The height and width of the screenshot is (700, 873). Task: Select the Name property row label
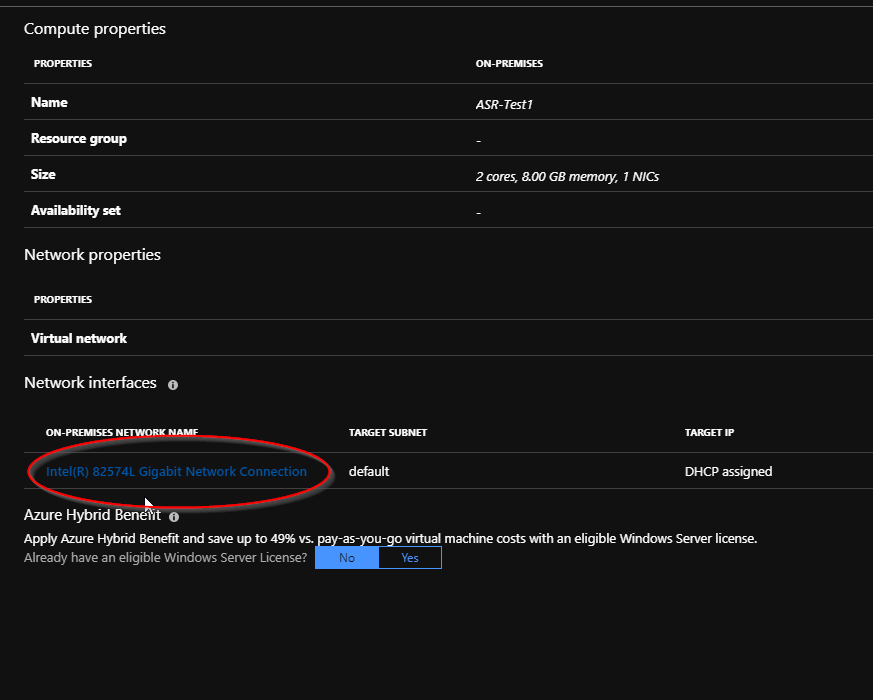49,102
